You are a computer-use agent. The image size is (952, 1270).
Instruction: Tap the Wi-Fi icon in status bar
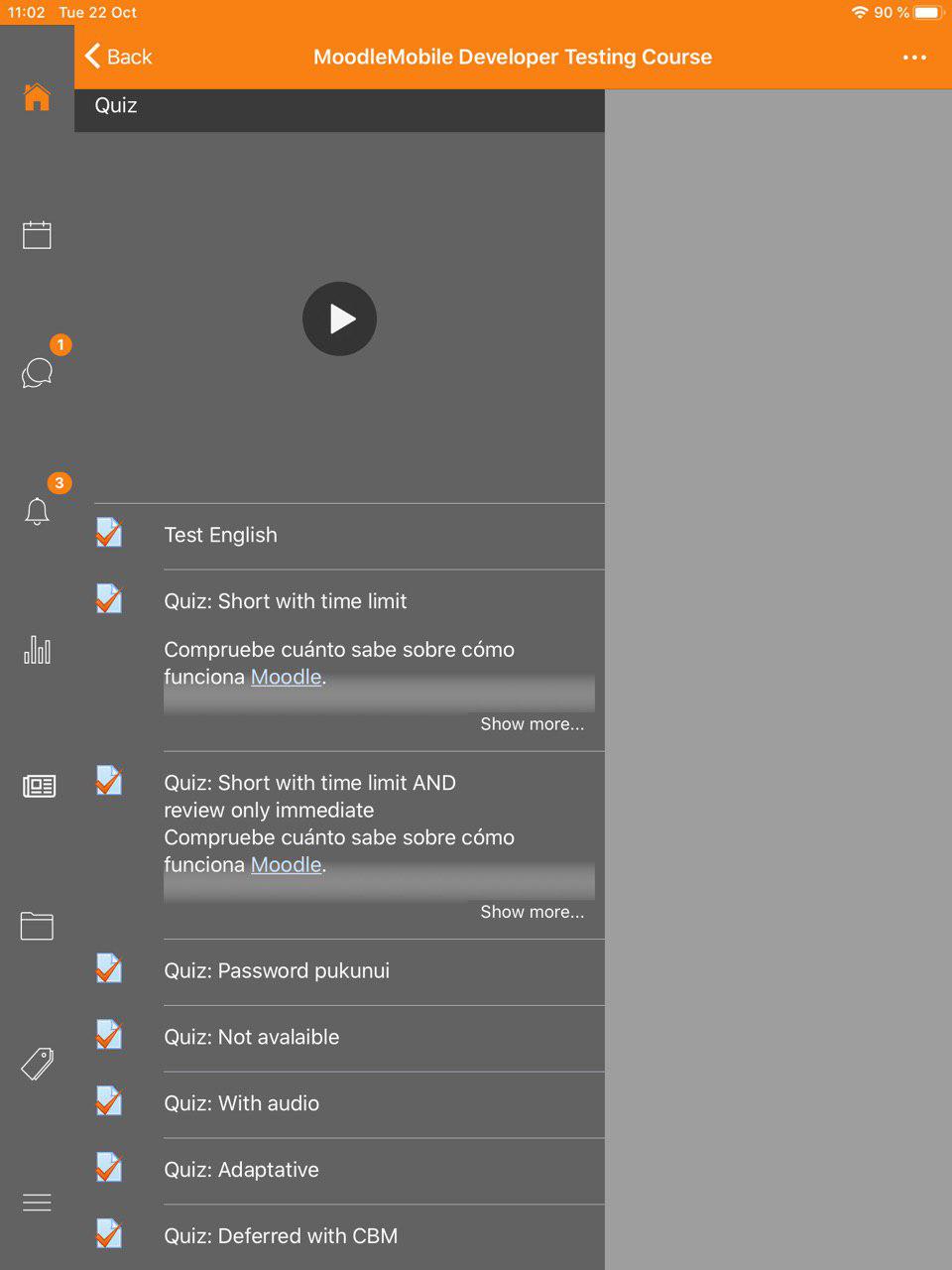(x=860, y=13)
